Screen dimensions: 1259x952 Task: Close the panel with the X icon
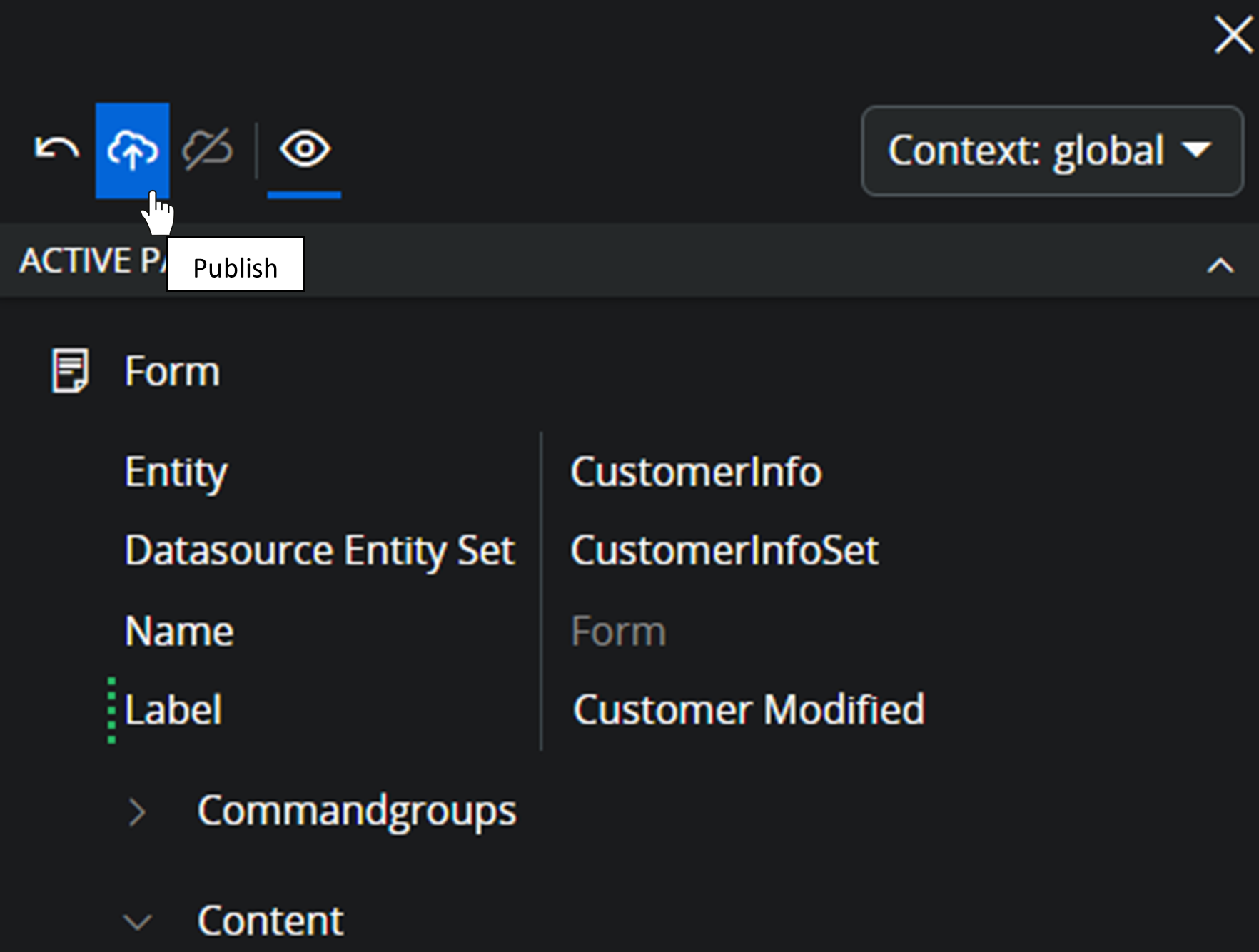point(1233,35)
